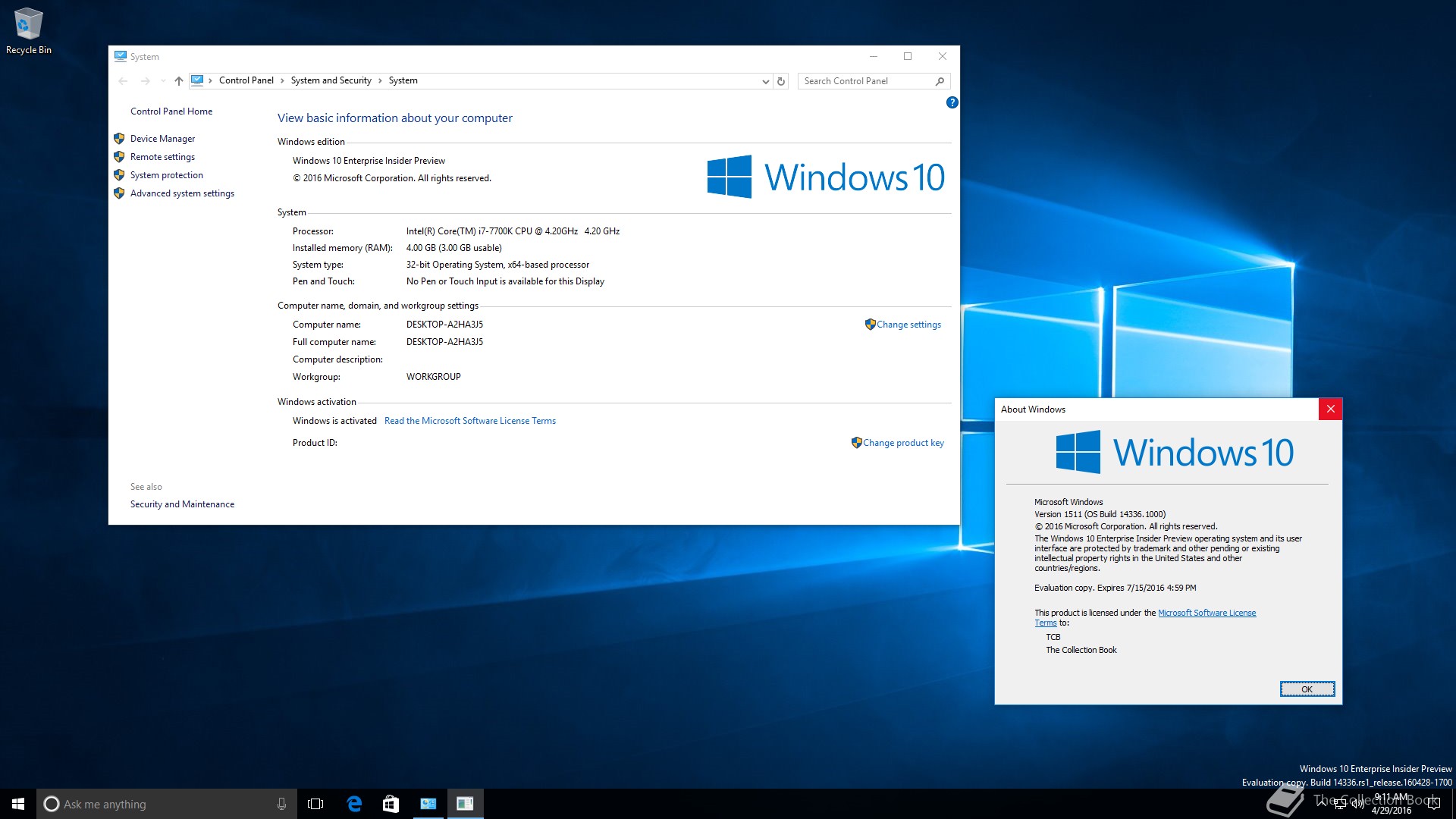Viewport: 1456px width, 819px height.
Task: Click the Search Control Panel field
Action: 874,81
